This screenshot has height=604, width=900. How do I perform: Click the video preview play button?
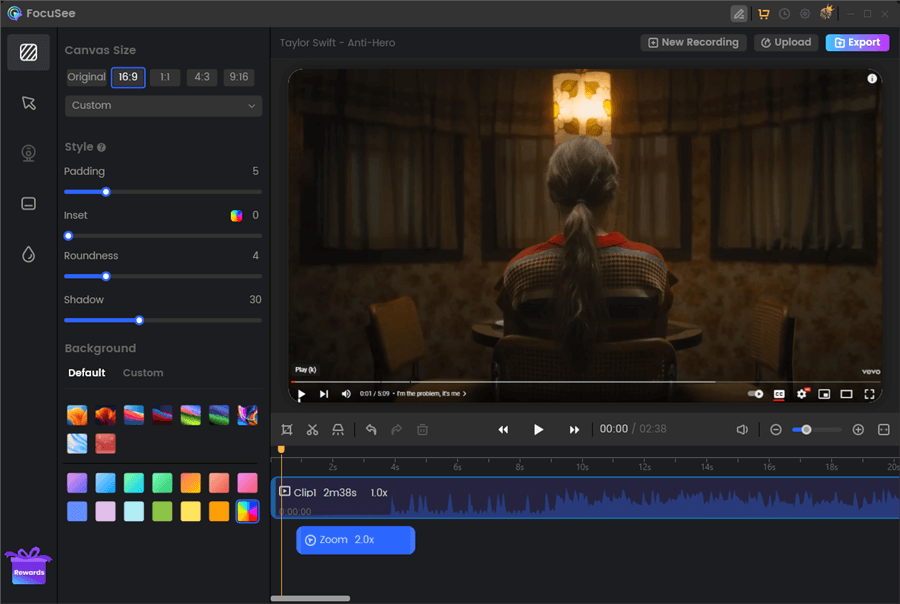tap(301, 394)
